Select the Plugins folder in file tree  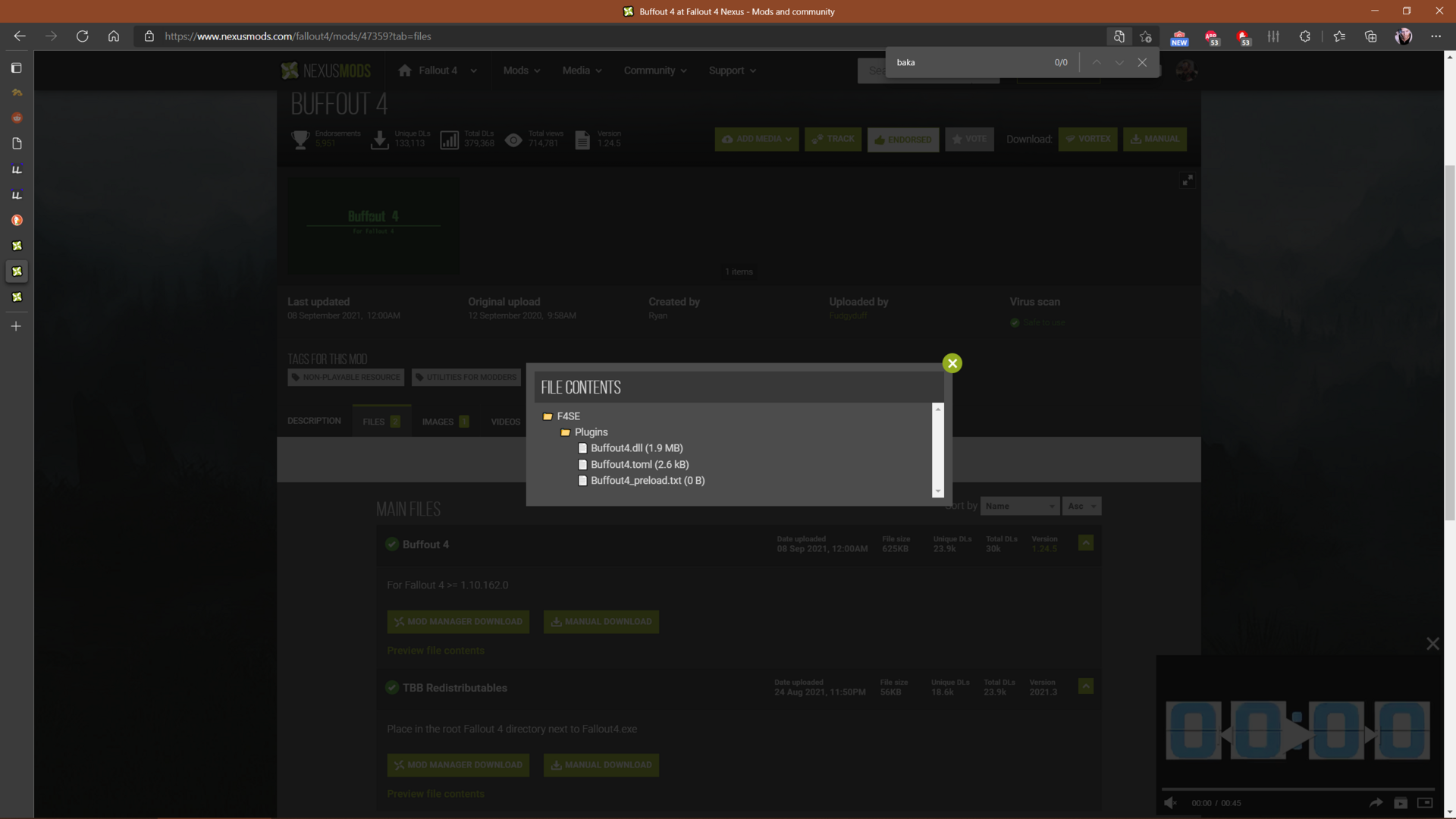click(584, 432)
